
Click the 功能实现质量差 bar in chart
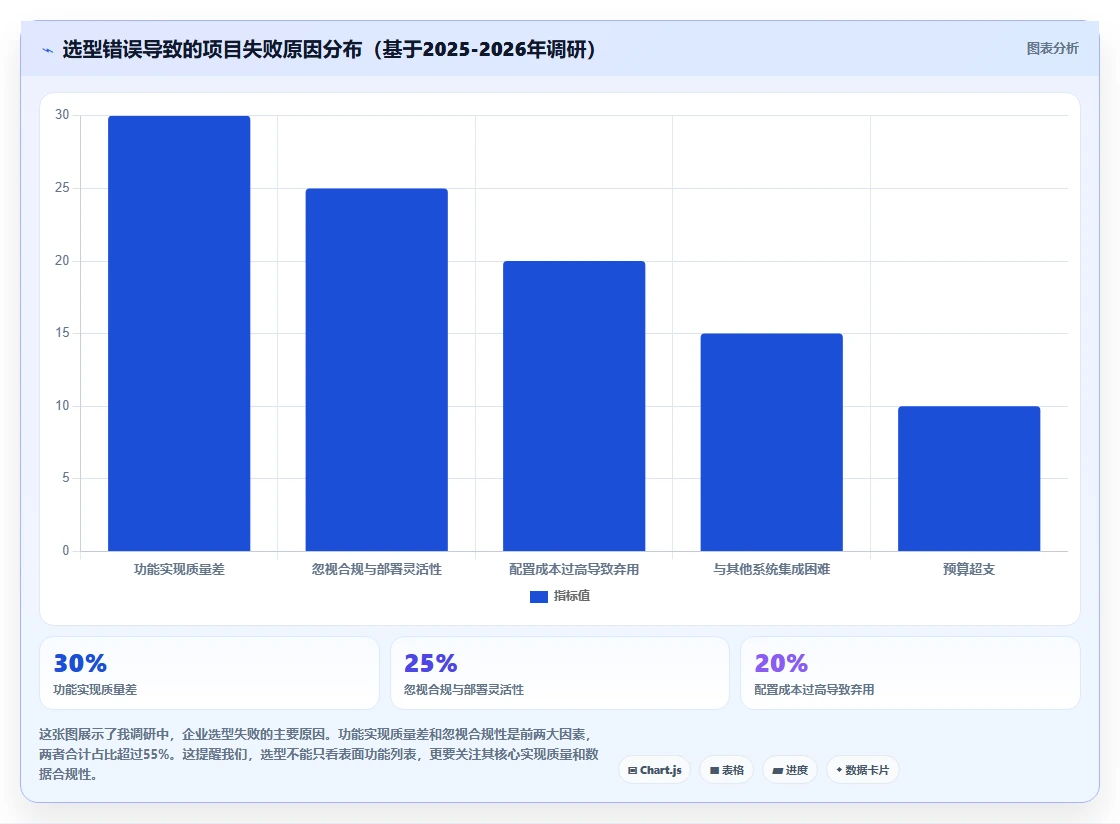(179, 333)
